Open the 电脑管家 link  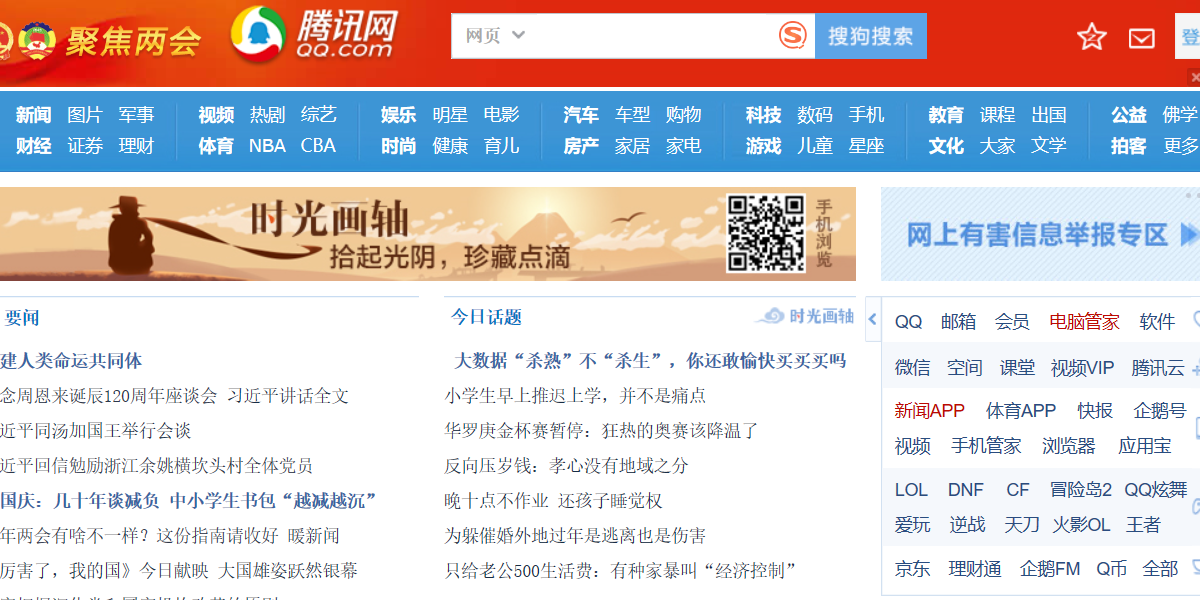pos(1084,322)
